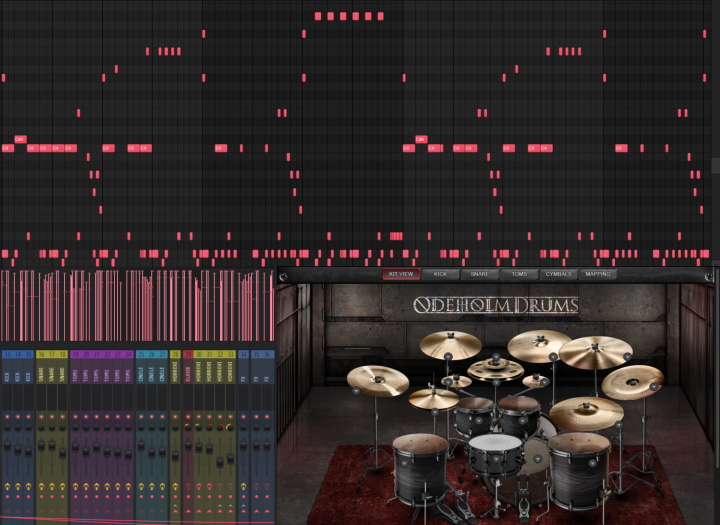Open the Toms tab
The width and height of the screenshot is (720, 525).
tap(519, 274)
